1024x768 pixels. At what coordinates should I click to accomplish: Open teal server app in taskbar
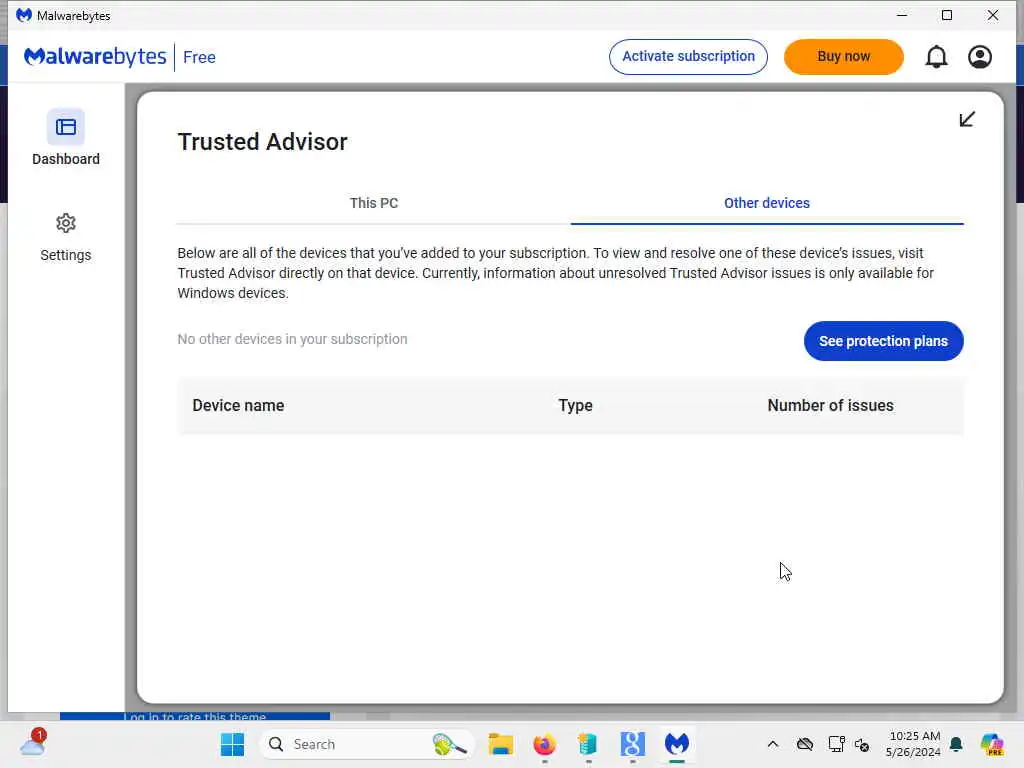click(588, 744)
